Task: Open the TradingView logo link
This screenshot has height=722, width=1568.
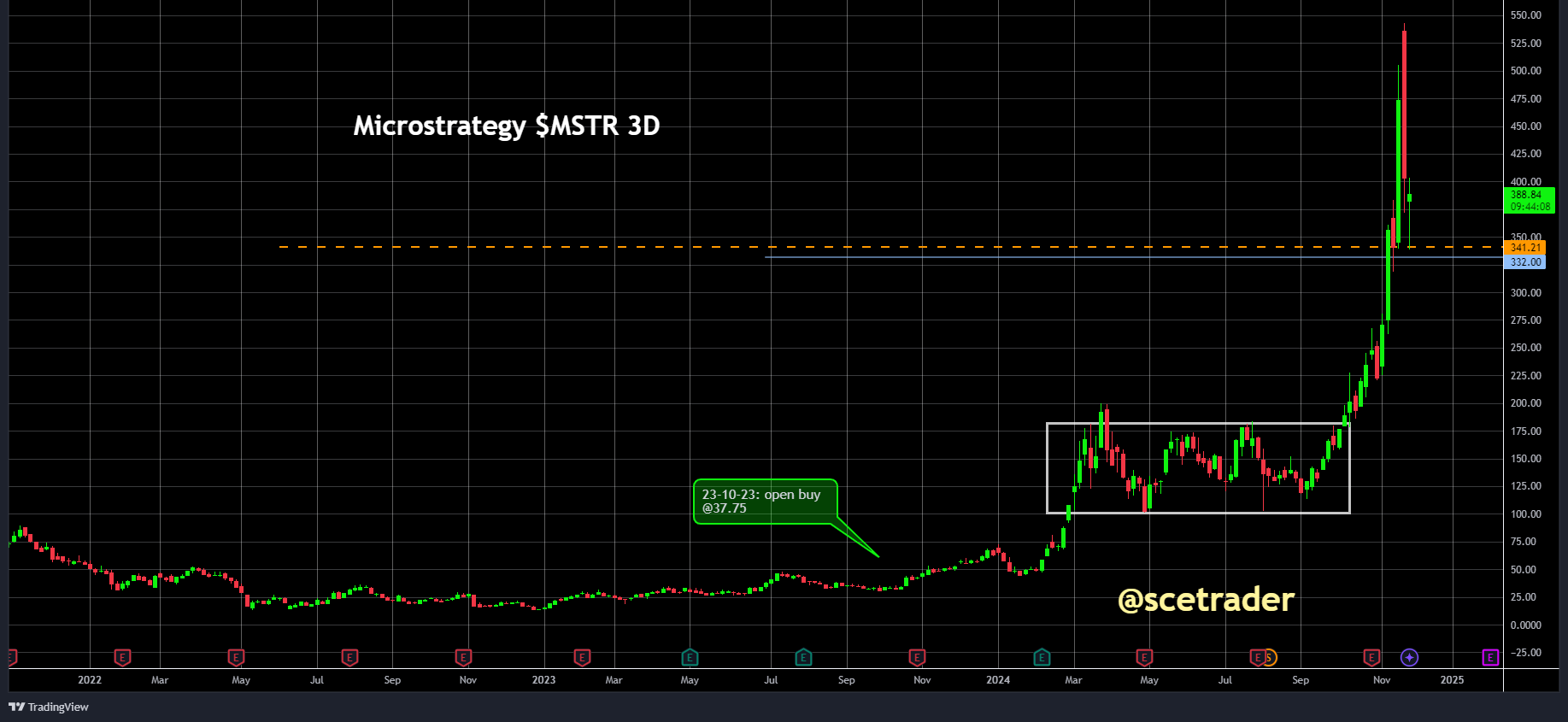Action: [x=49, y=707]
